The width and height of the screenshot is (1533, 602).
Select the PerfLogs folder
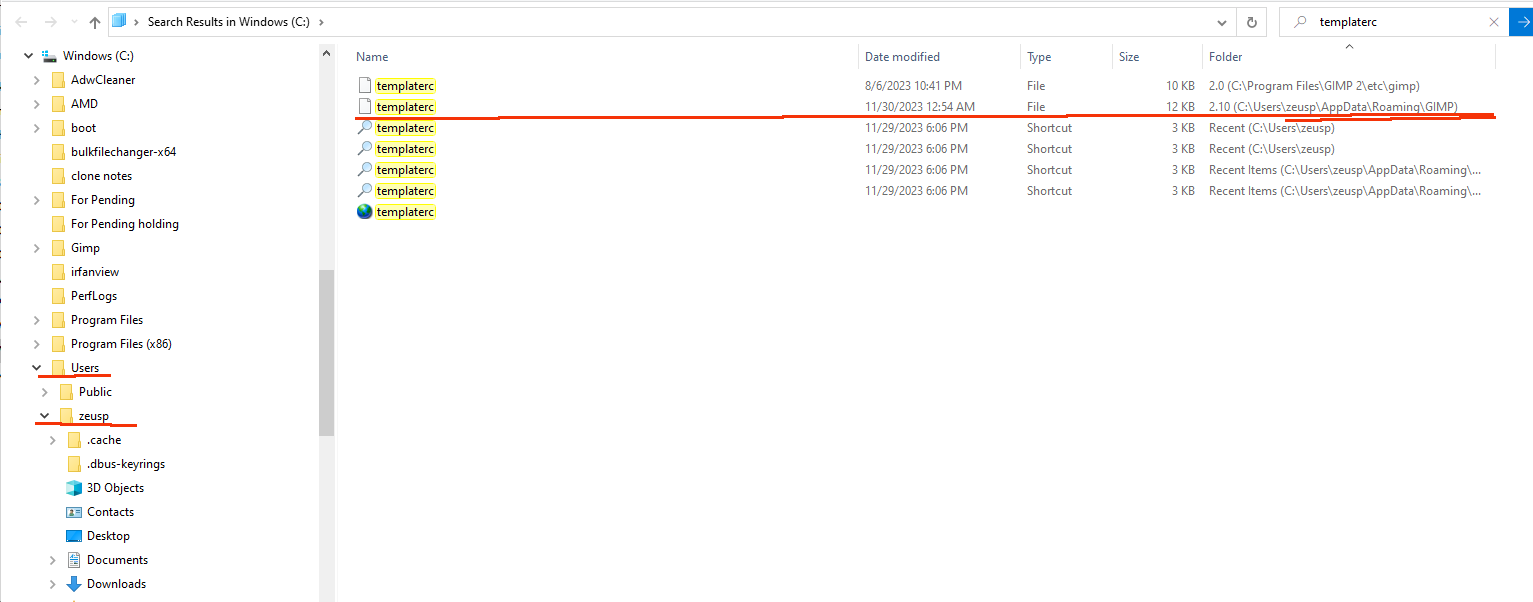point(94,296)
